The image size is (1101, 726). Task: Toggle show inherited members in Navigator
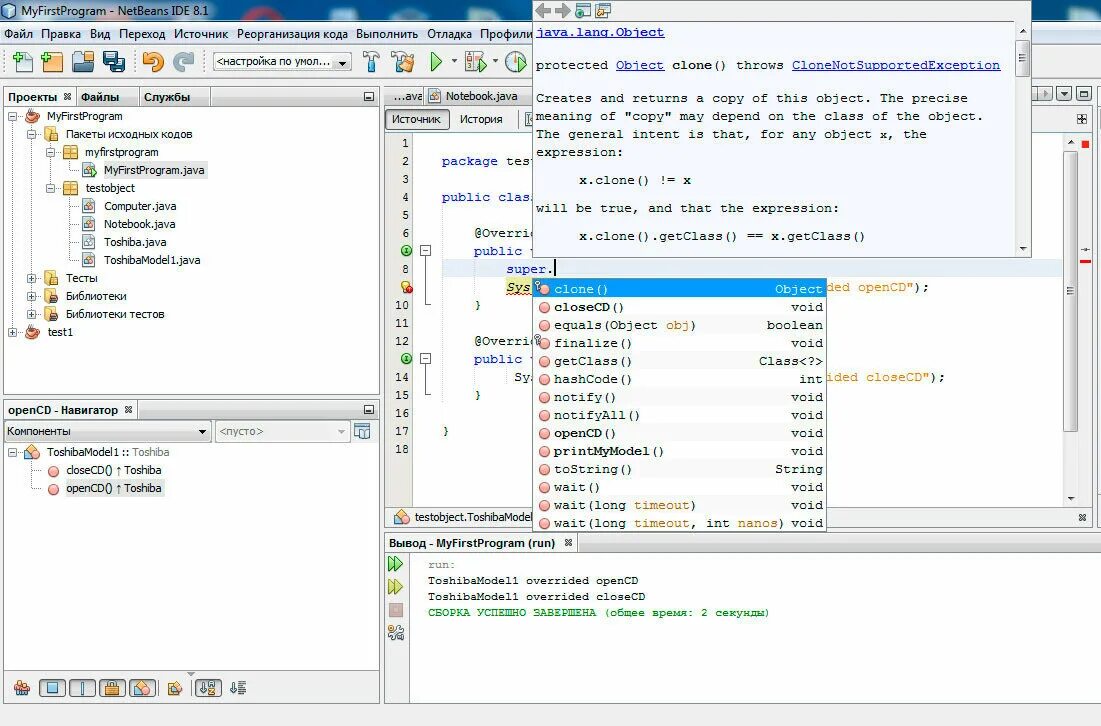click(22, 688)
